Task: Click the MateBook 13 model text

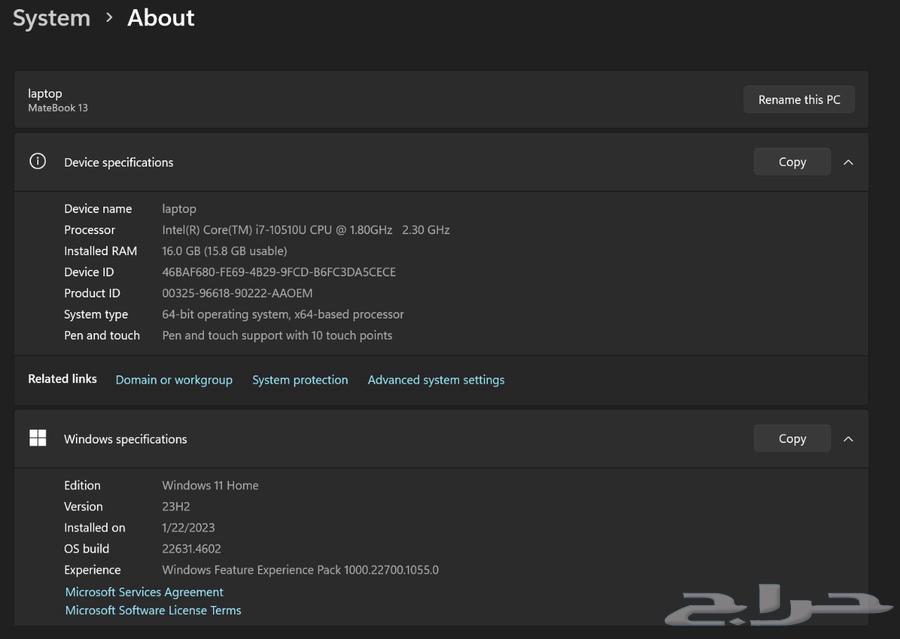Action: pyautogui.click(x=58, y=108)
